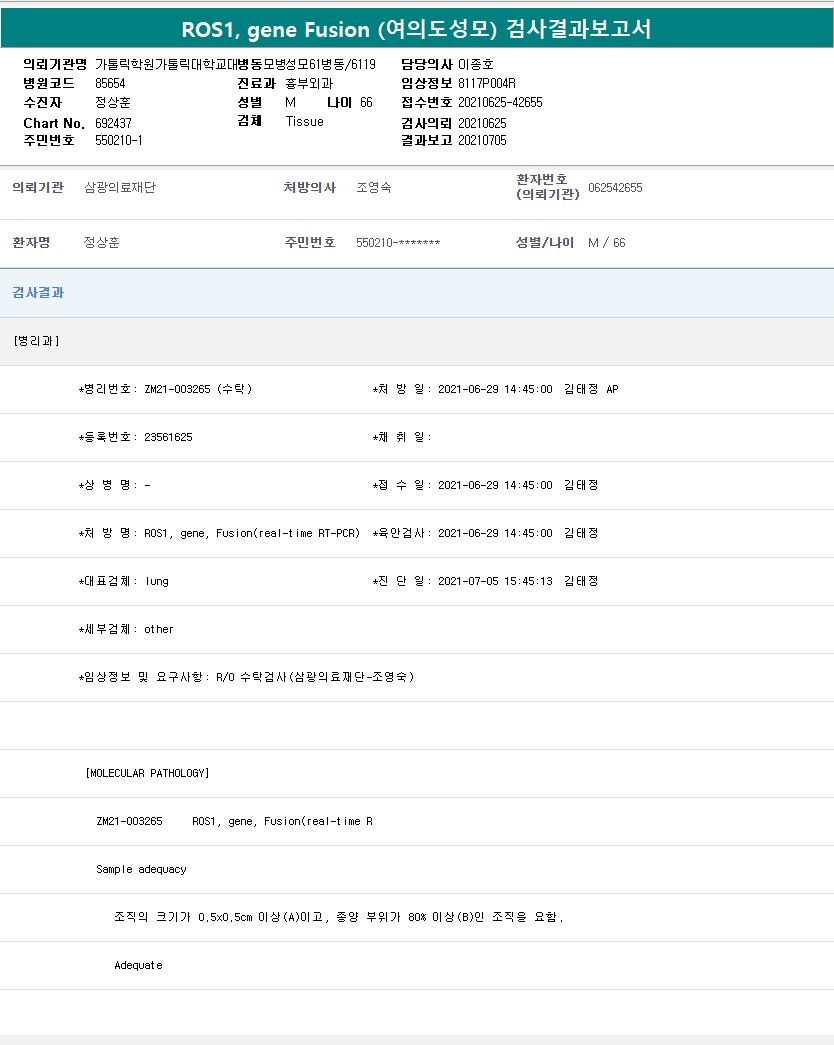
Task: Click hospital code value 85654
Action: tap(110, 83)
